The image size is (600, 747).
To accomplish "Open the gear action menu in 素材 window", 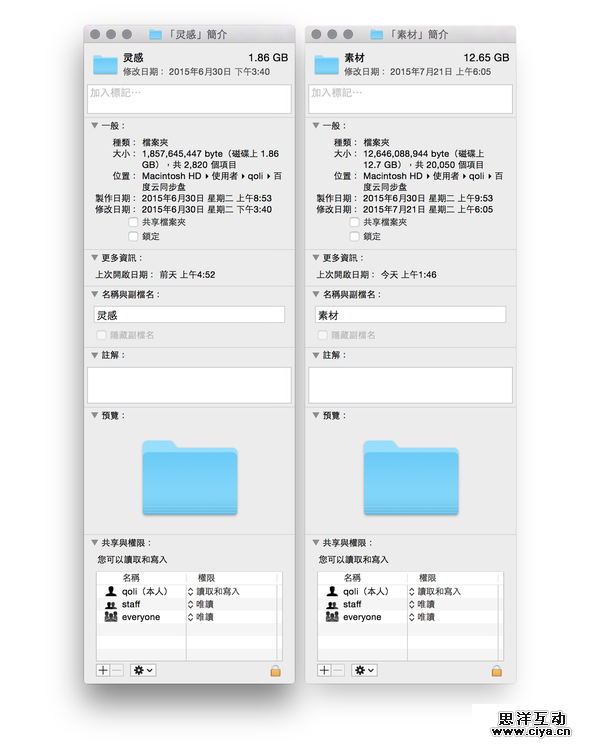I will pos(363,670).
